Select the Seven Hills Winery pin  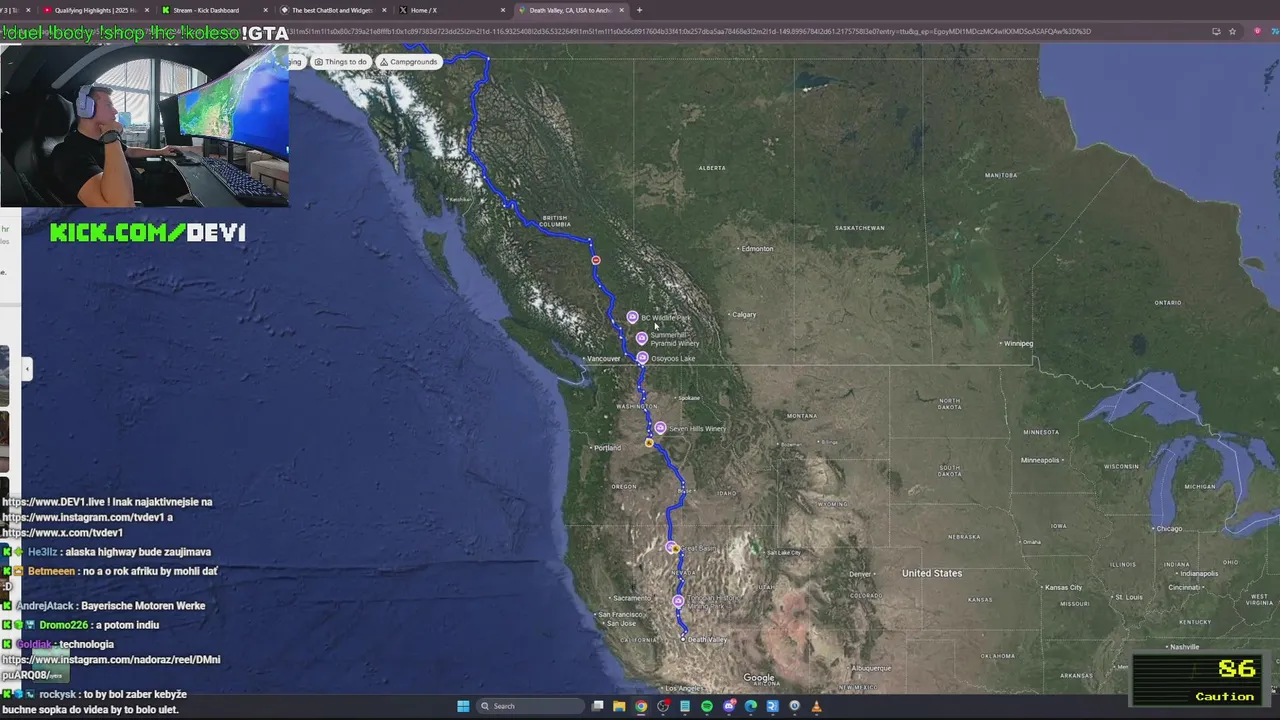click(660, 428)
